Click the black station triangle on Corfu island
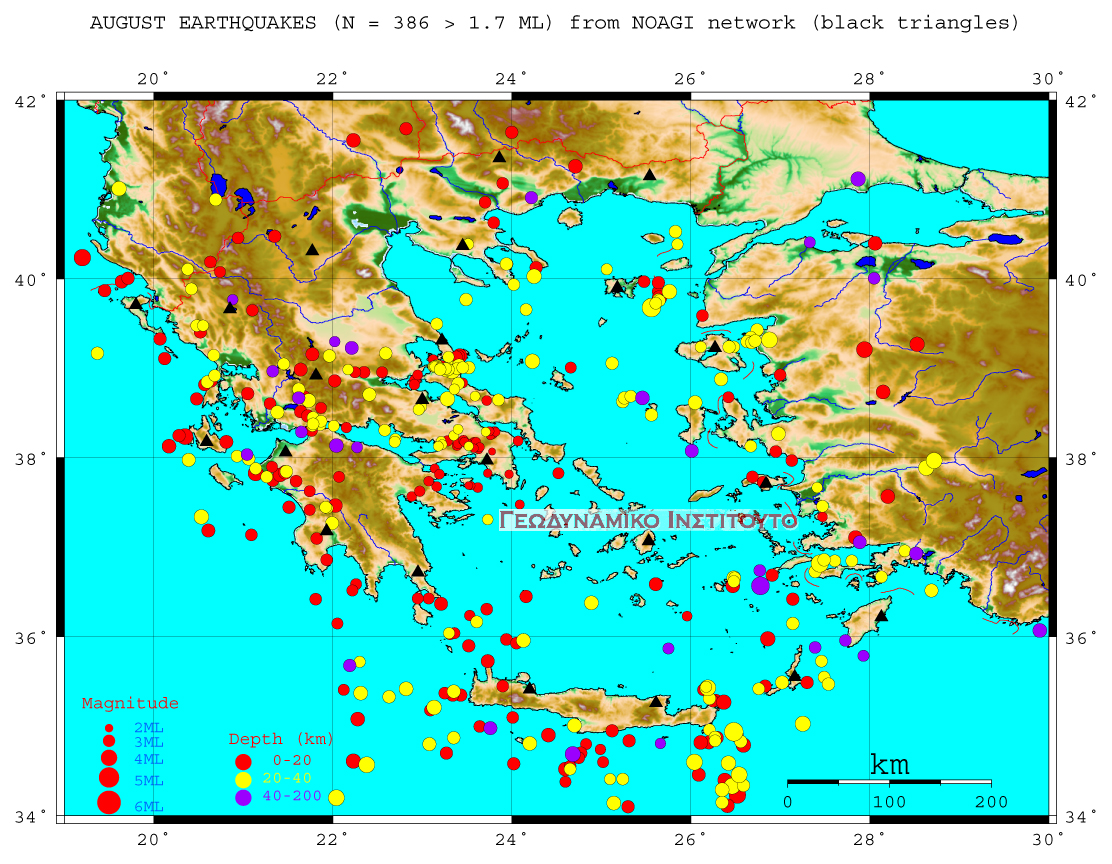Viewport: 1112px width, 864px height. 135,304
